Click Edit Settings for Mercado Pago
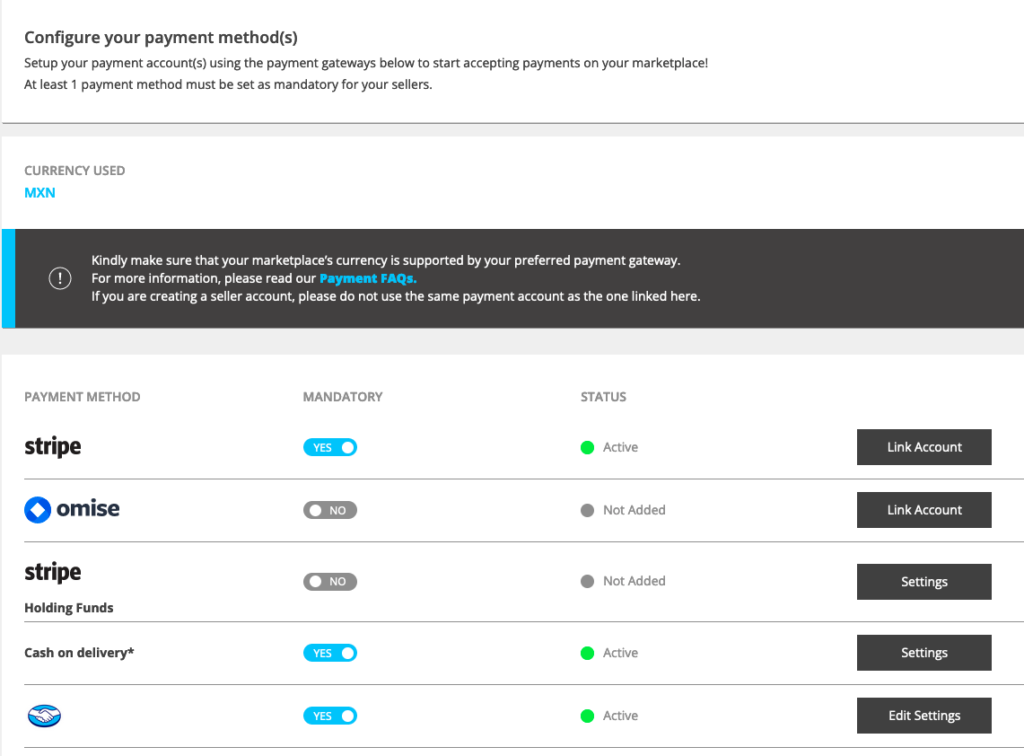This screenshot has height=756, width=1024. click(923, 716)
